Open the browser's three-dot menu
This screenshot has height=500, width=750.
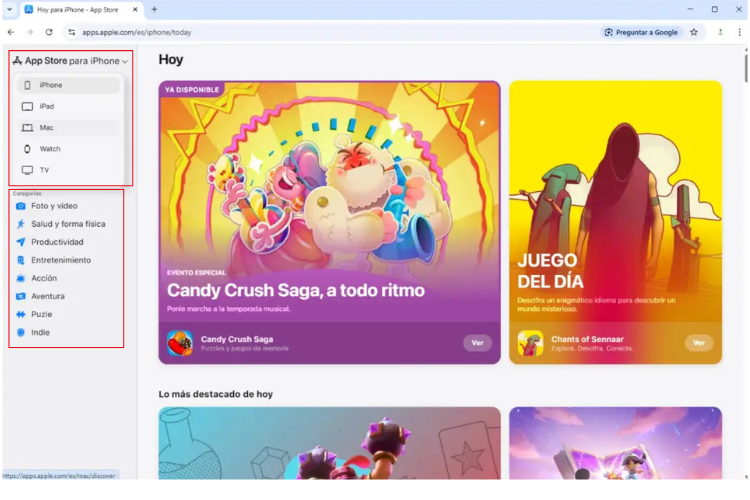740,32
